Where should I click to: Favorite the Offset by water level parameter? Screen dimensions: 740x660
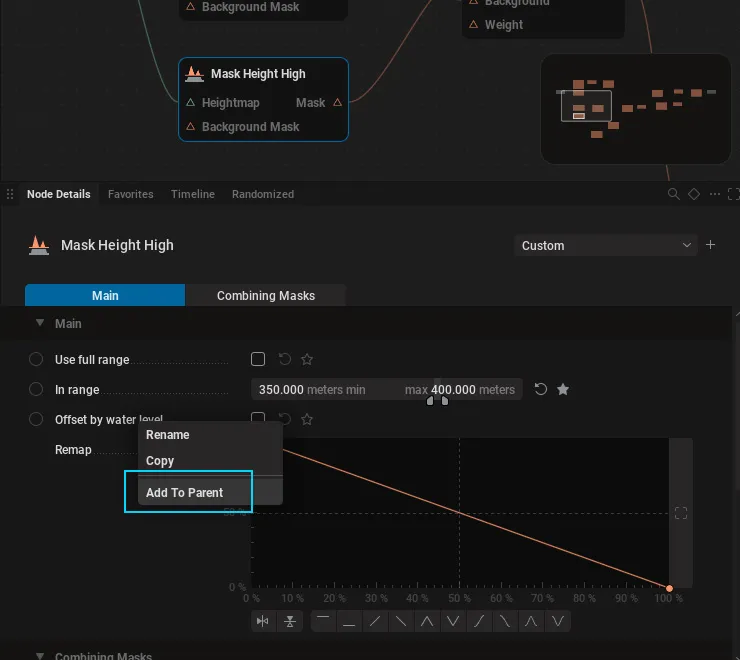pos(307,419)
